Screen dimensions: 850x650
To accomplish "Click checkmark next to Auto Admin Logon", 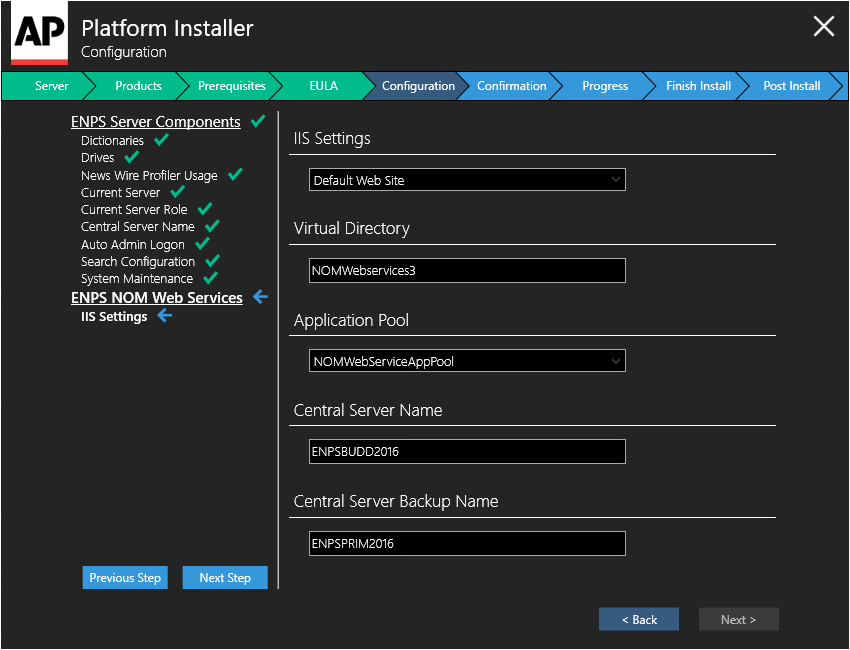I will tap(202, 243).
